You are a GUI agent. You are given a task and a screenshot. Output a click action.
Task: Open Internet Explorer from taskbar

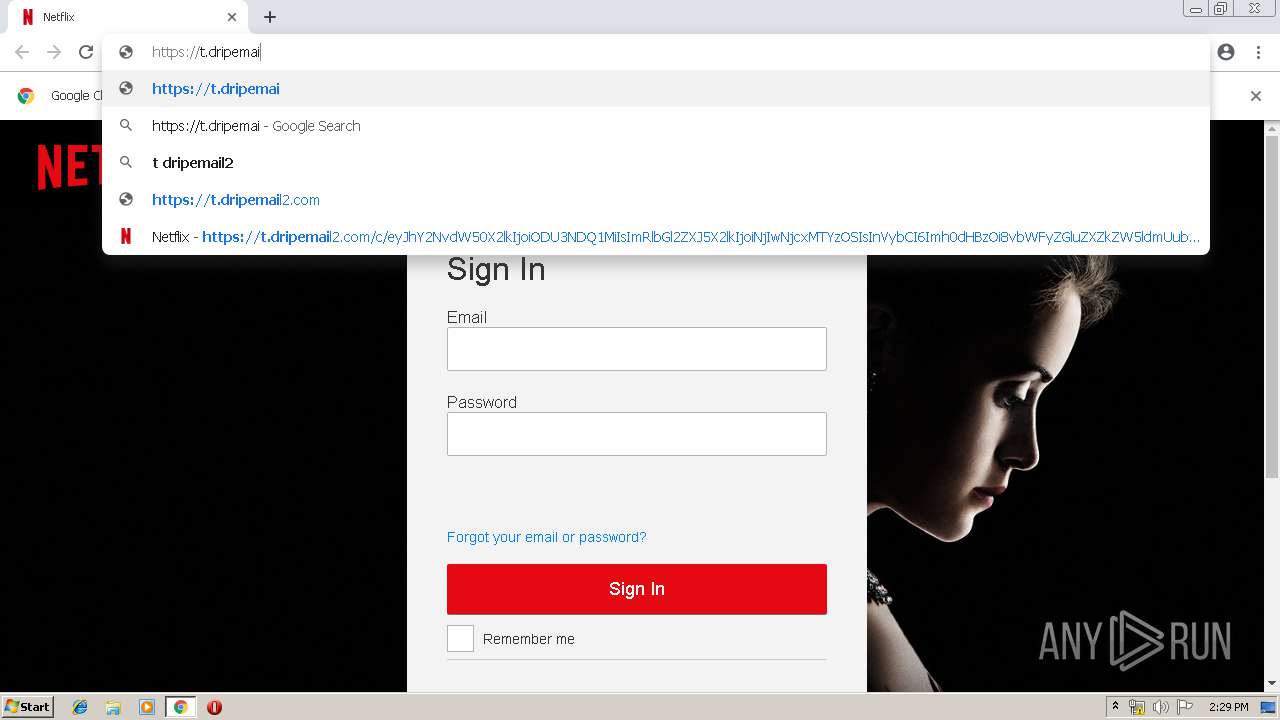pyautogui.click(x=80, y=707)
